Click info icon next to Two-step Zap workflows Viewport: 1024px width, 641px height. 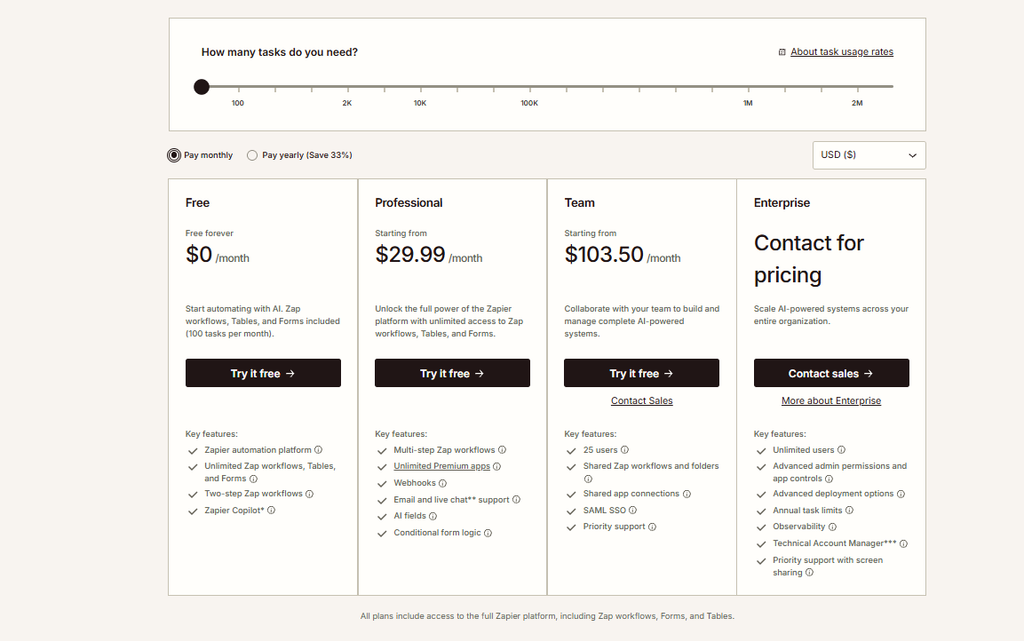[x=310, y=494]
